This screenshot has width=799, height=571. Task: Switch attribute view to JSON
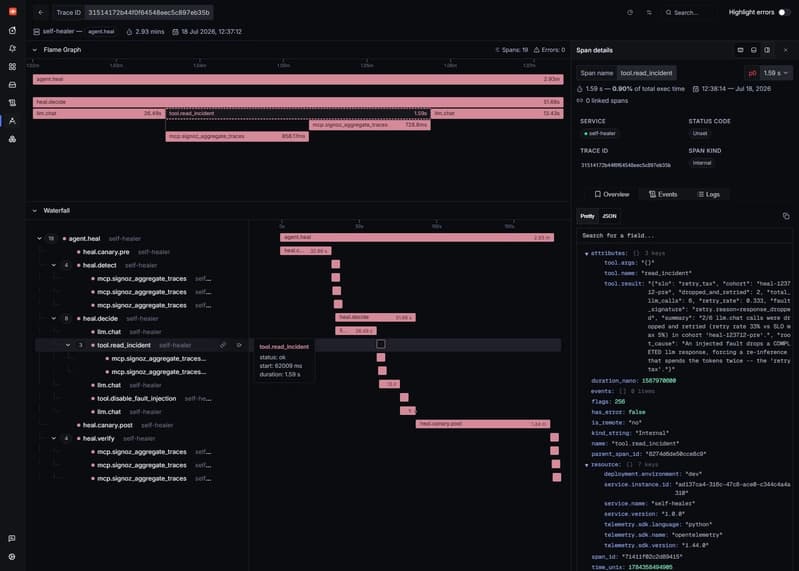click(x=609, y=216)
